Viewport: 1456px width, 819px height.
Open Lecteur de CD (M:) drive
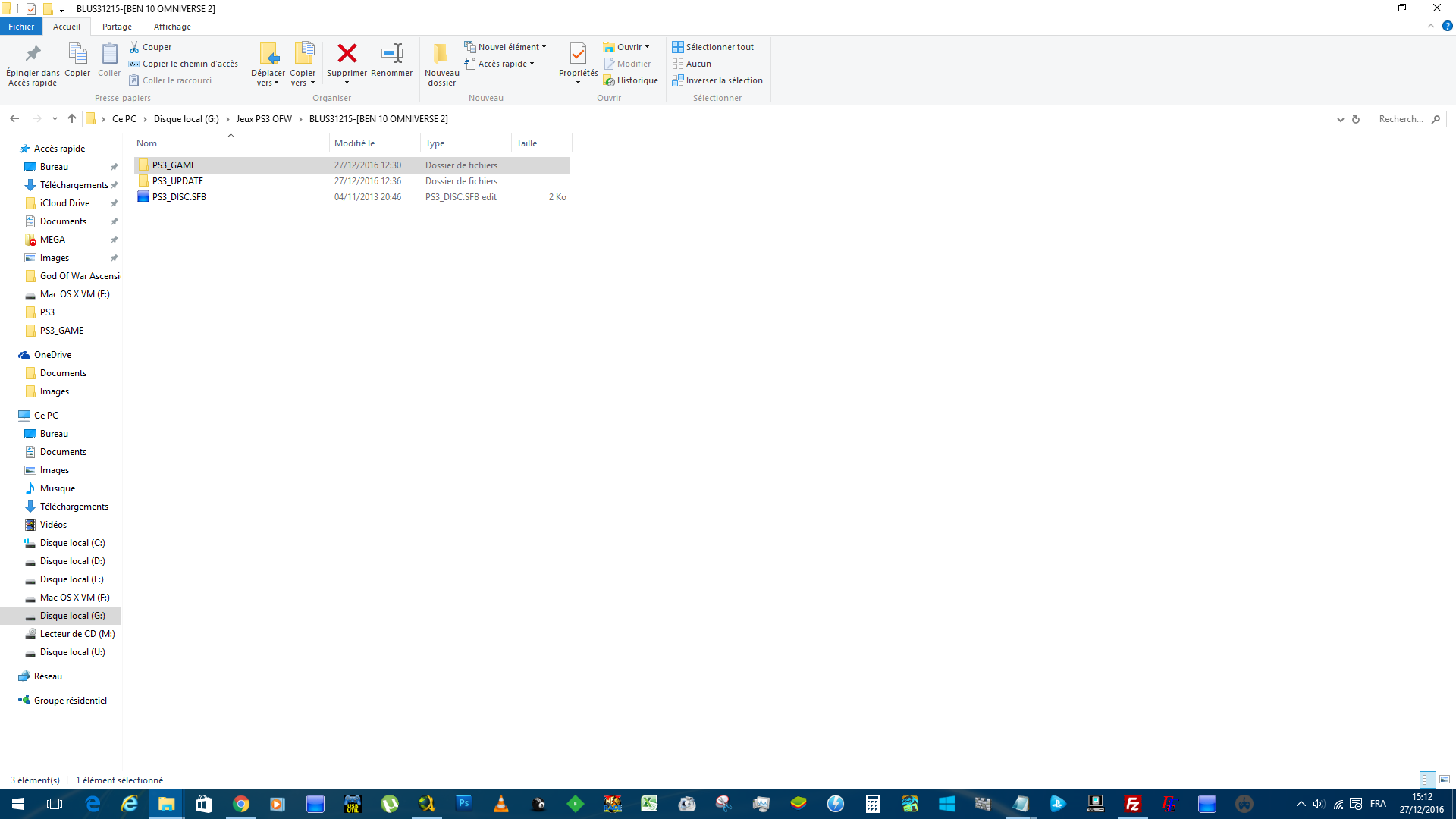pyautogui.click(x=77, y=634)
